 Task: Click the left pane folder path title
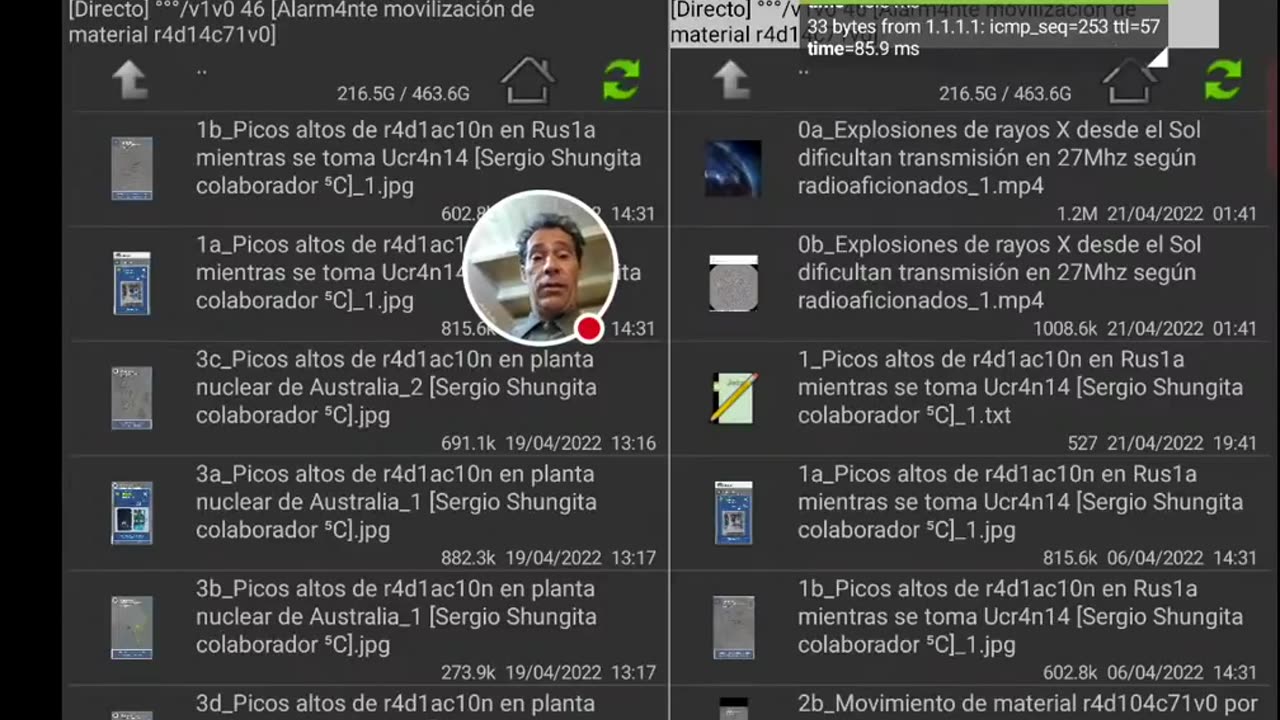click(302, 22)
